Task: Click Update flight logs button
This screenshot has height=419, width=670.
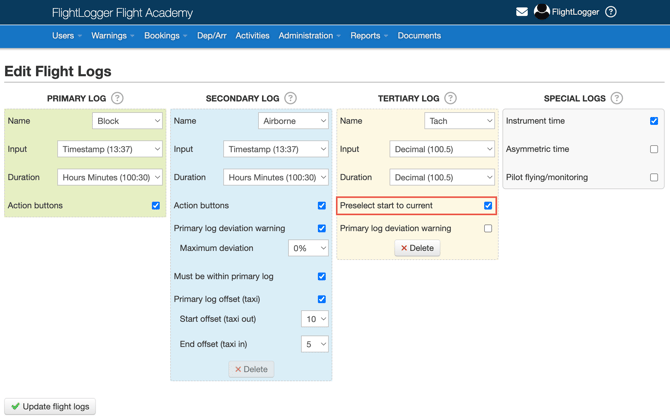Action: tap(50, 407)
